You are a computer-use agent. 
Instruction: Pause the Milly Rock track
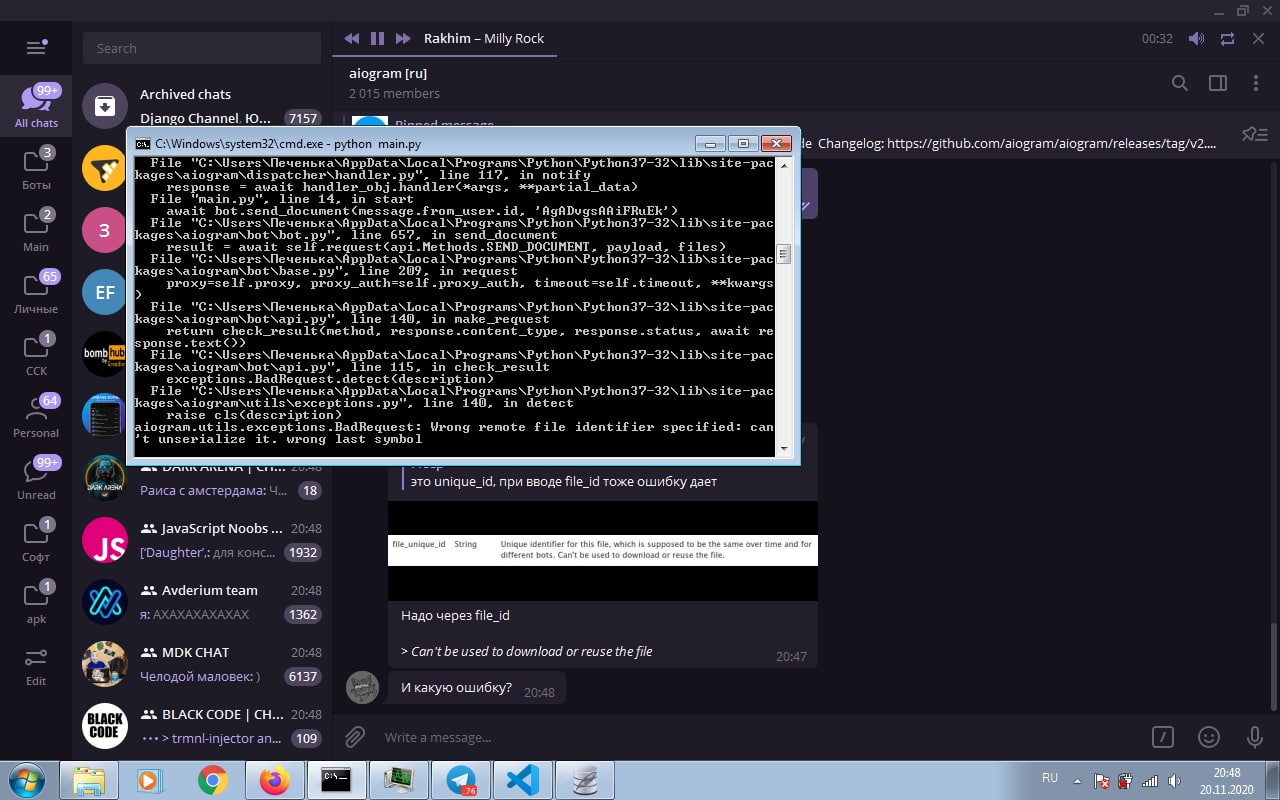[x=377, y=38]
